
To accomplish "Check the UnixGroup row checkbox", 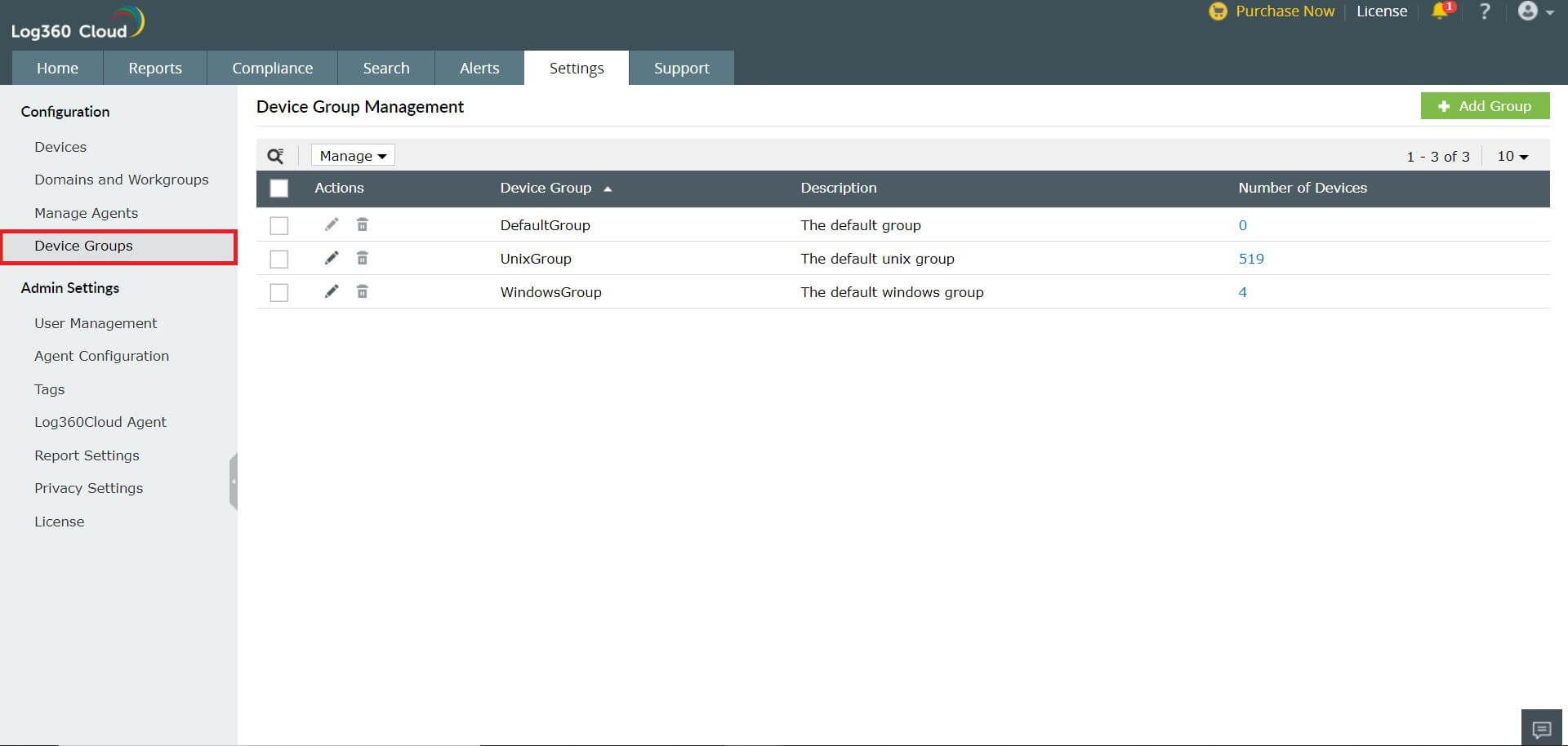I will [279, 258].
